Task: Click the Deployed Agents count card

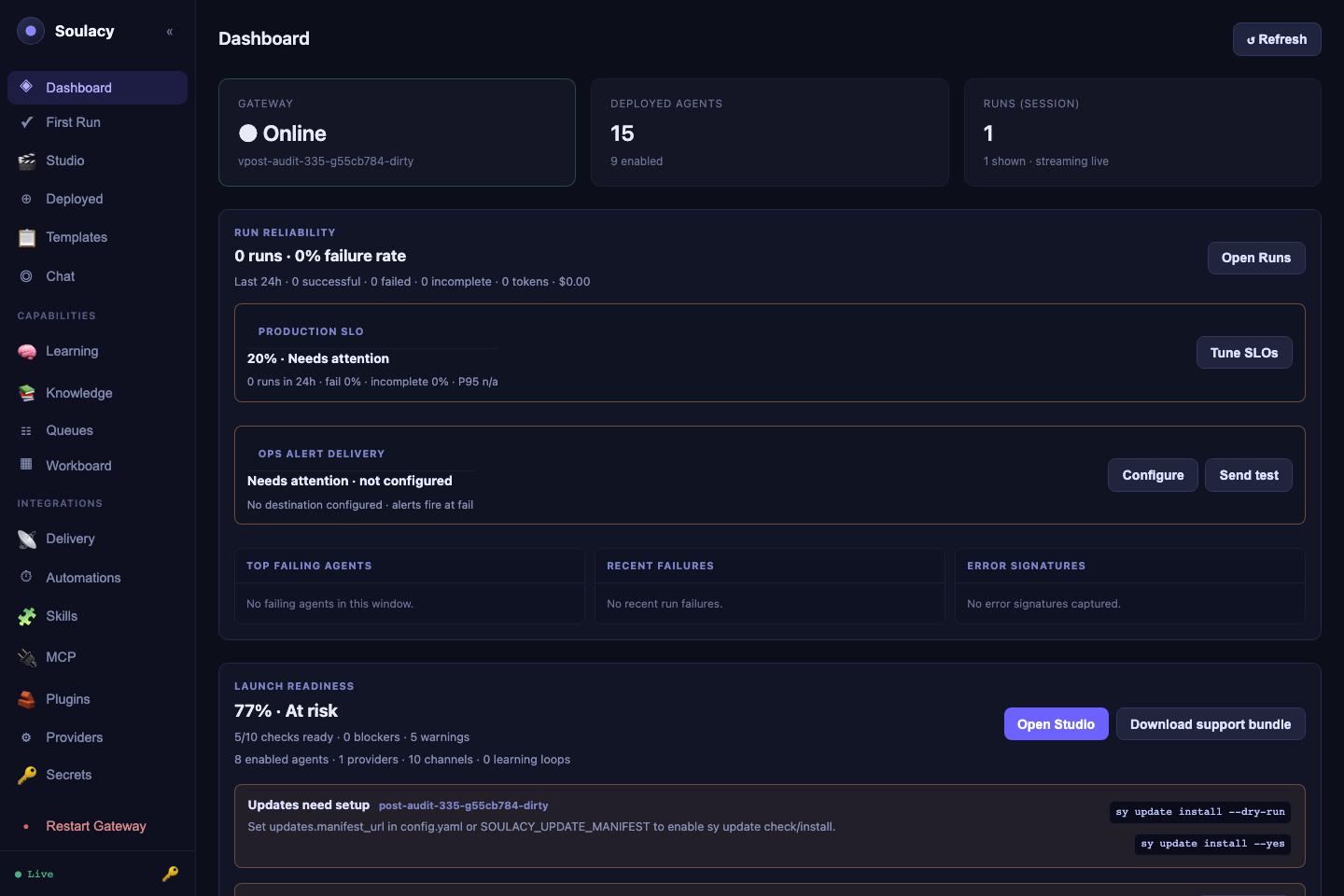Action: tap(770, 133)
